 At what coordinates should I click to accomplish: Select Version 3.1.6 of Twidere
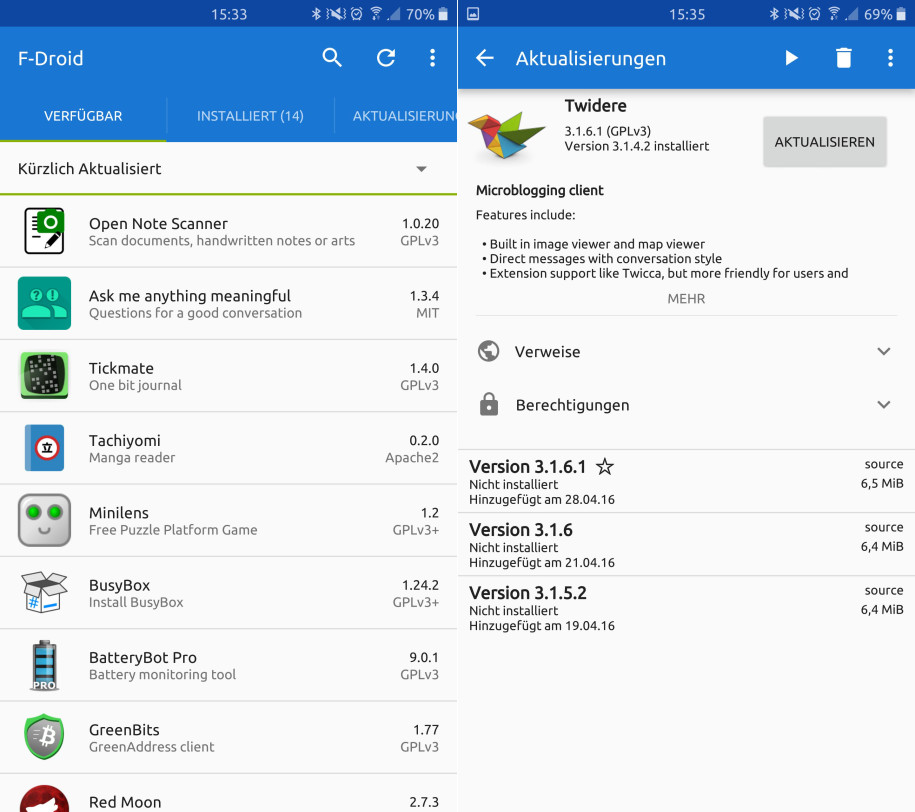[686, 545]
